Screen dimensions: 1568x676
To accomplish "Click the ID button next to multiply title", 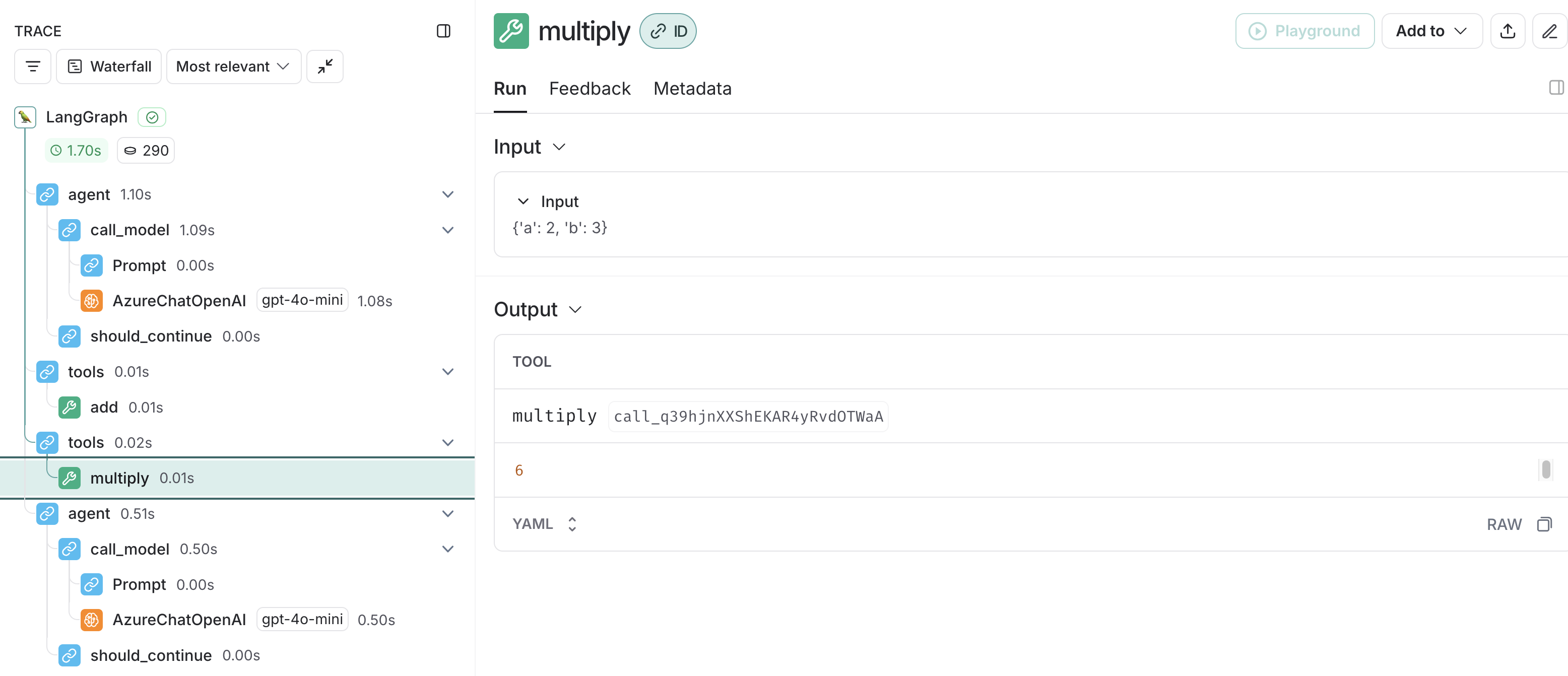I will 668,30.
